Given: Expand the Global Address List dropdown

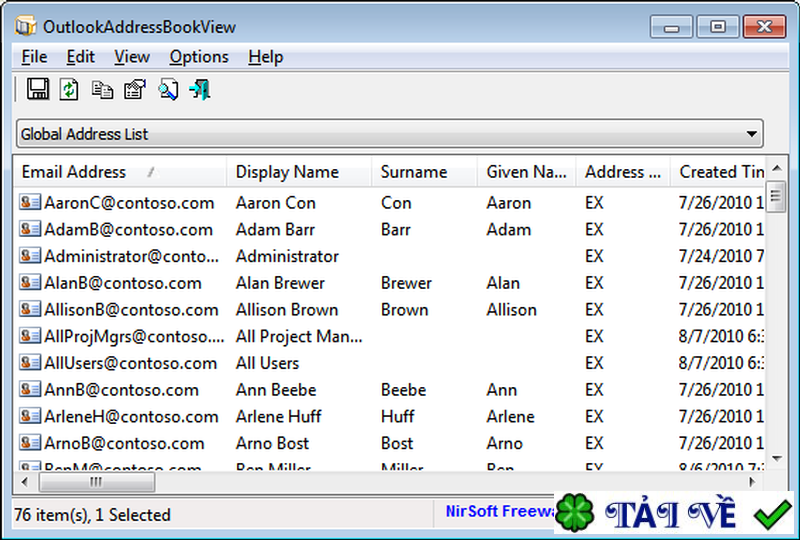Looking at the screenshot, I should 751,134.
